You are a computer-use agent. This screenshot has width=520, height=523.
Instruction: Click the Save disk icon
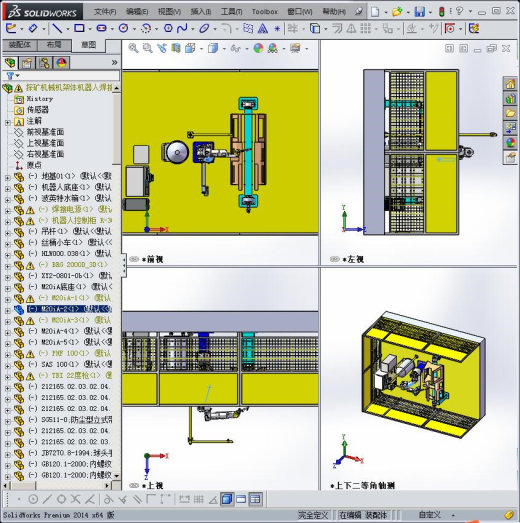[x=419, y=12]
